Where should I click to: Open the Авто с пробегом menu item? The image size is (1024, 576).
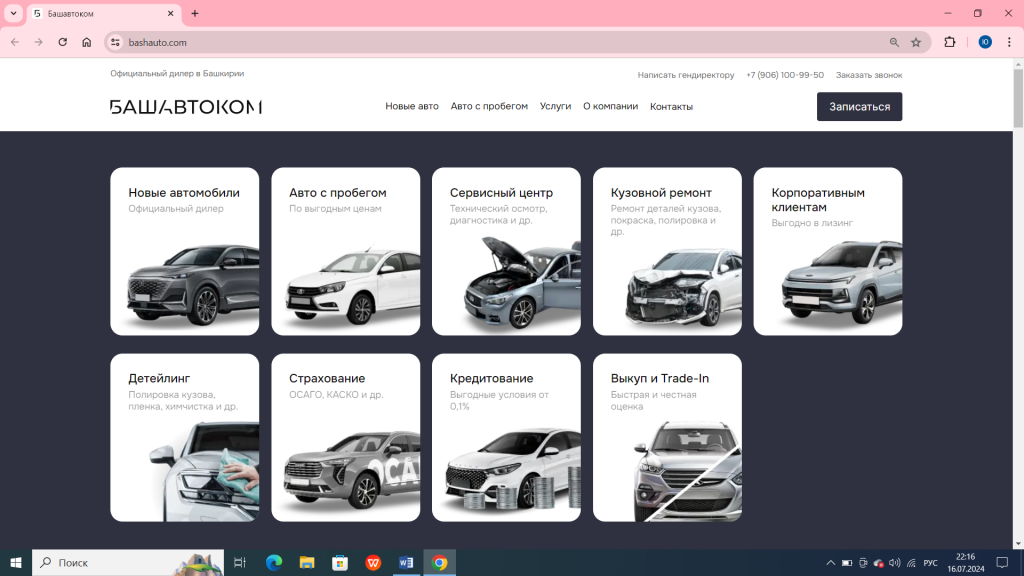(x=489, y=106)
